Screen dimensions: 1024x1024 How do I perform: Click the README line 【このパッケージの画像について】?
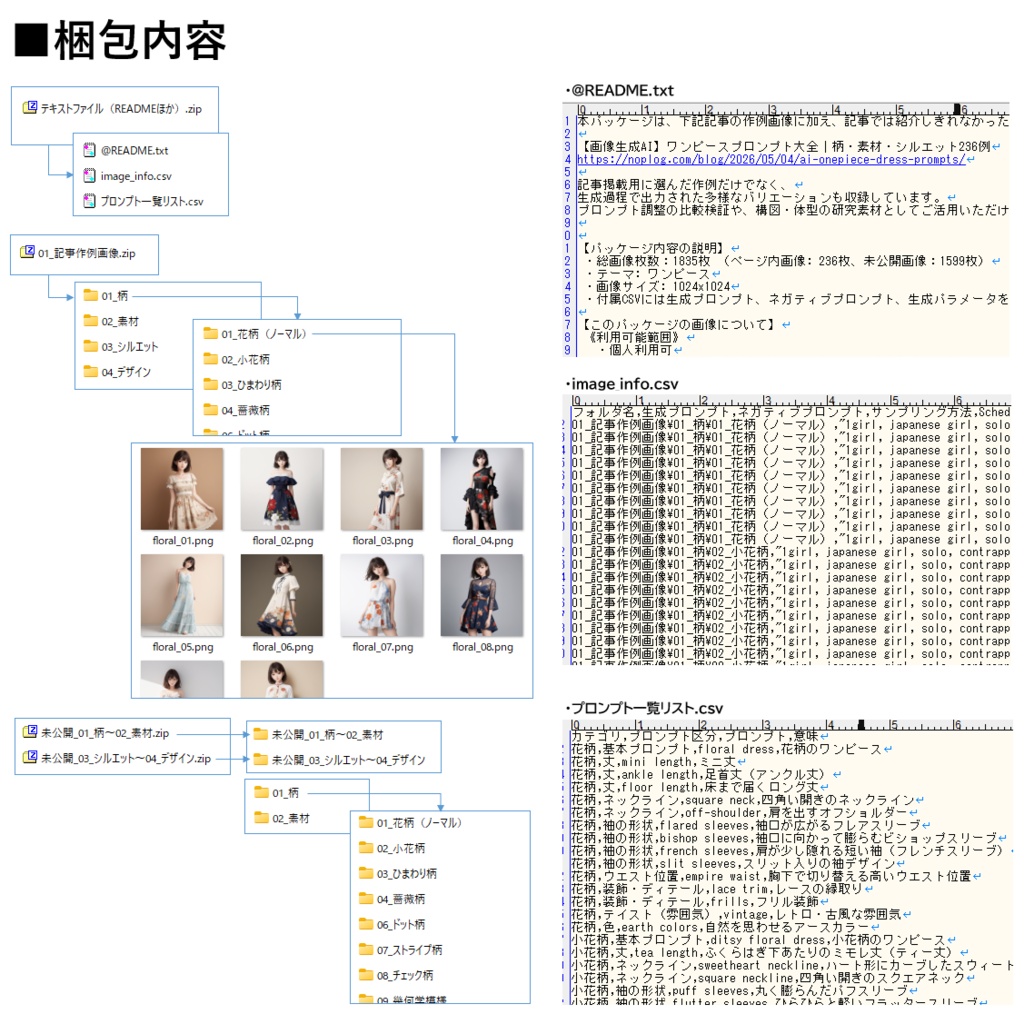click(x=684, y=324)
